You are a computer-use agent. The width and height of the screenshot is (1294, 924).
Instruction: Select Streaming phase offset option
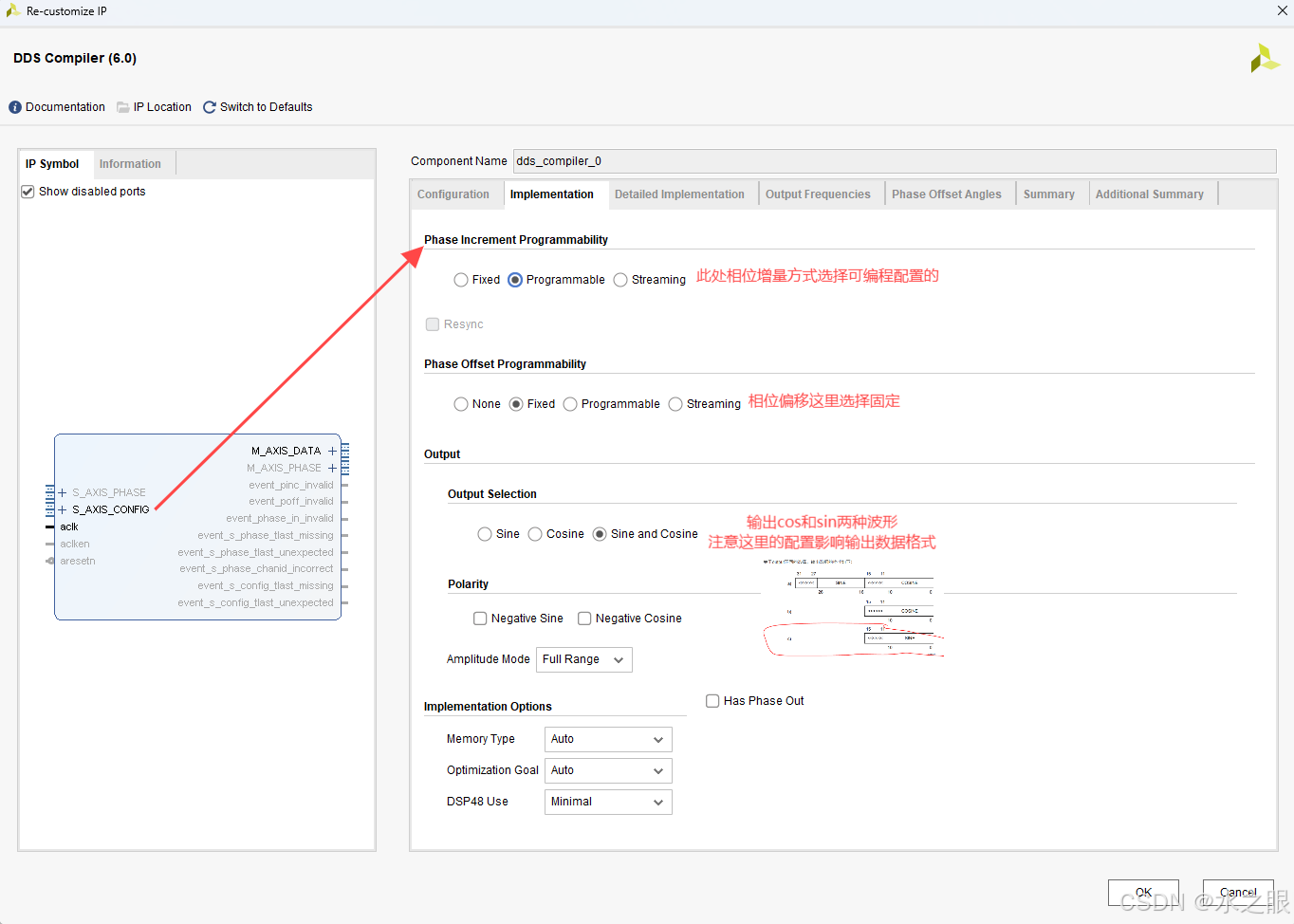(x=675, y=404)
